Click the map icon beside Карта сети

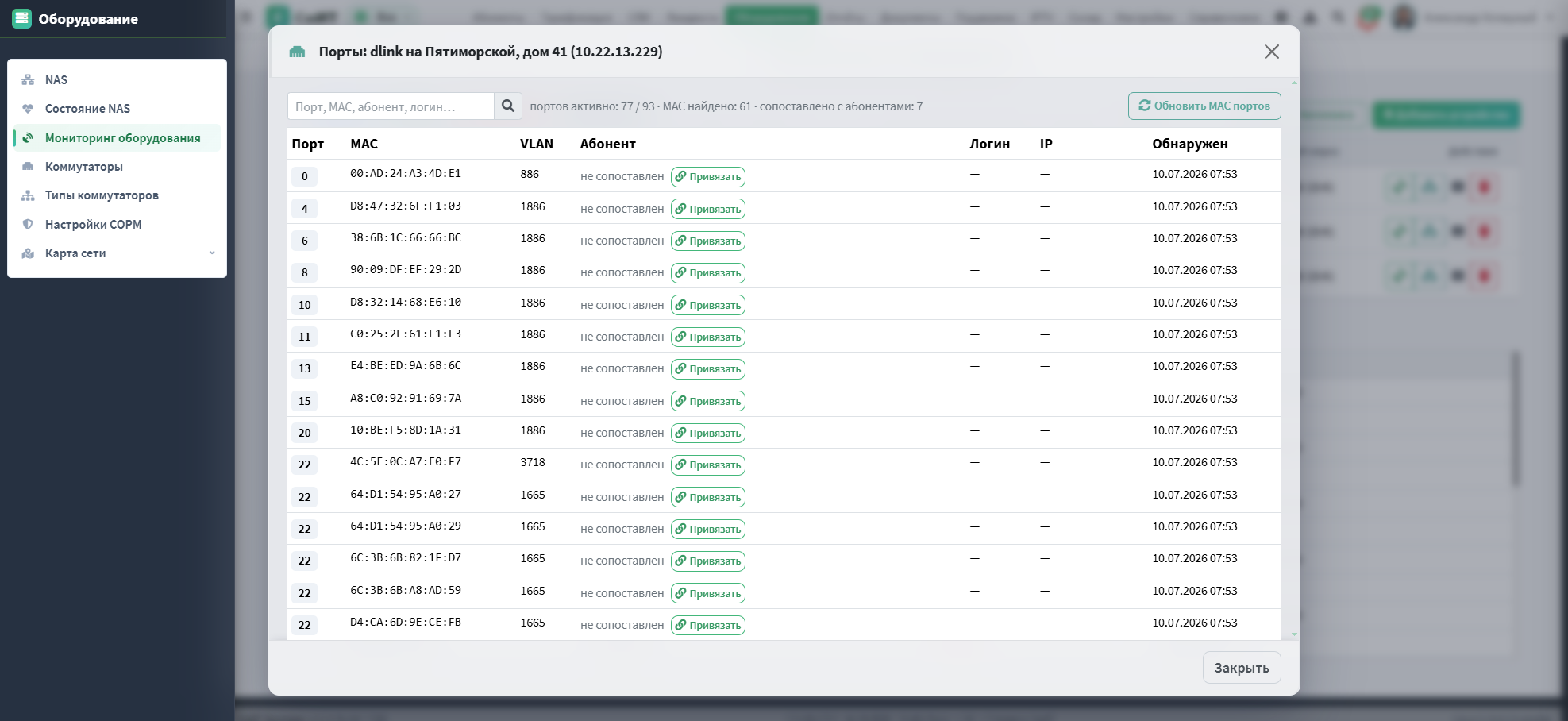[x=28, y=253]
